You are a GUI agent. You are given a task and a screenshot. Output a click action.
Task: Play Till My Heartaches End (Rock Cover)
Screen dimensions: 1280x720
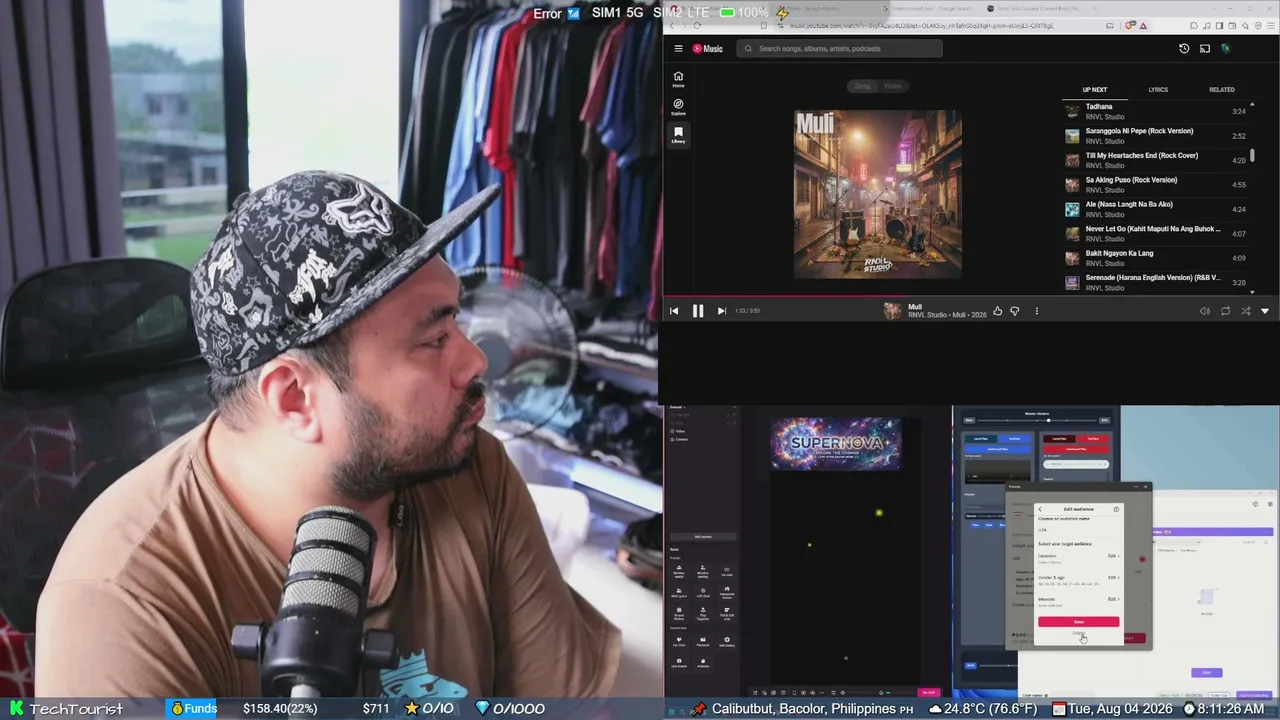point(1156,160)
